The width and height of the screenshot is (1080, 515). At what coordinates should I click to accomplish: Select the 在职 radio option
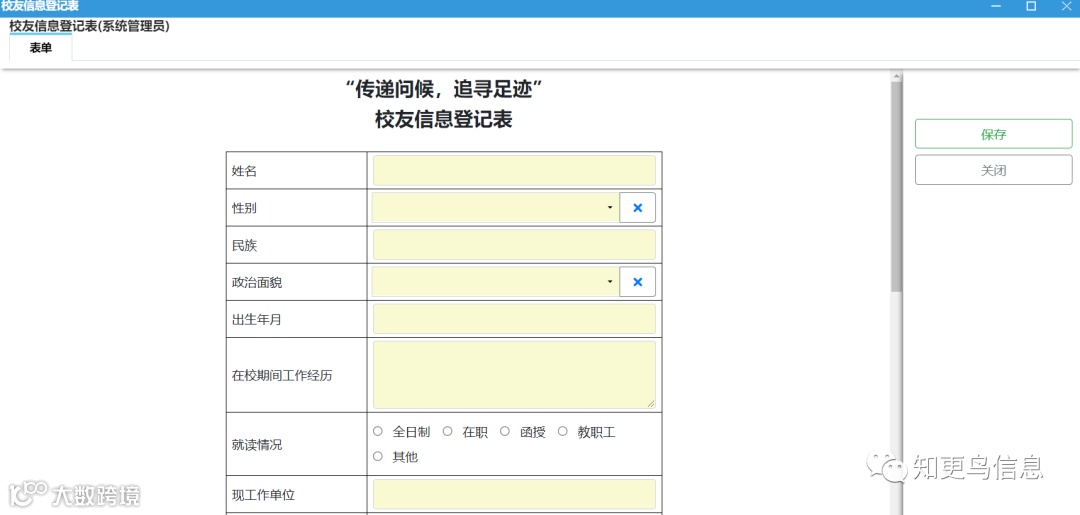click(448, 432)
